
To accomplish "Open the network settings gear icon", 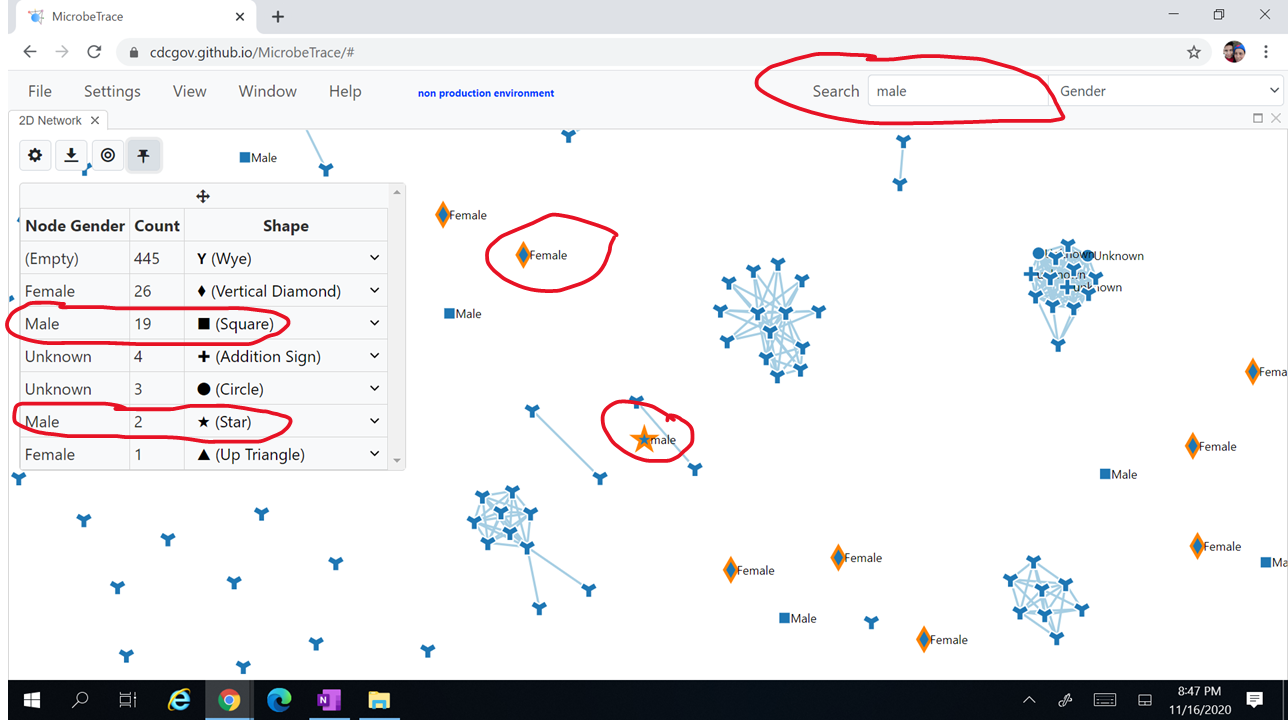I will (35, 155).
